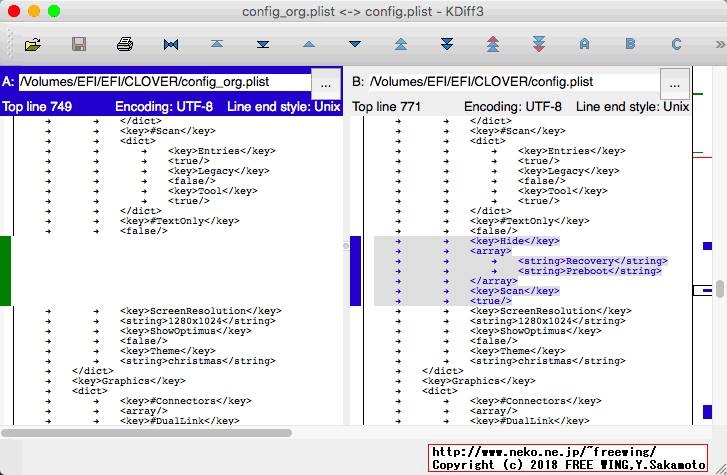727x475 pixels.
Task: Expand toolbar overflow chevron
Action: pyautogui.click(x=720, y=45)
